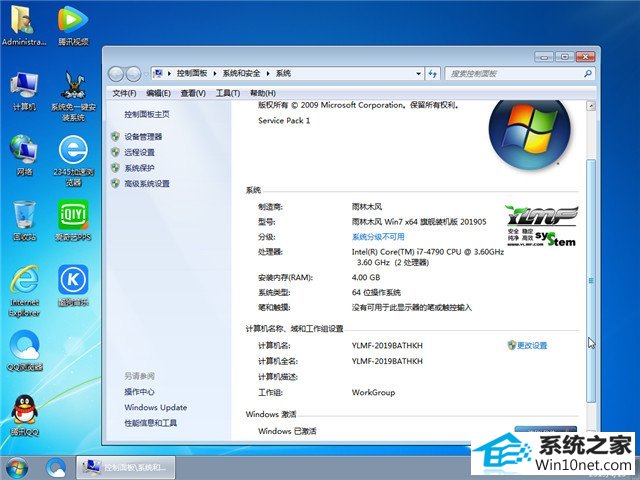This screenshot has width=640, height=480.
Task: Open the 帮助(H) menu
Action: click(263, 93)
